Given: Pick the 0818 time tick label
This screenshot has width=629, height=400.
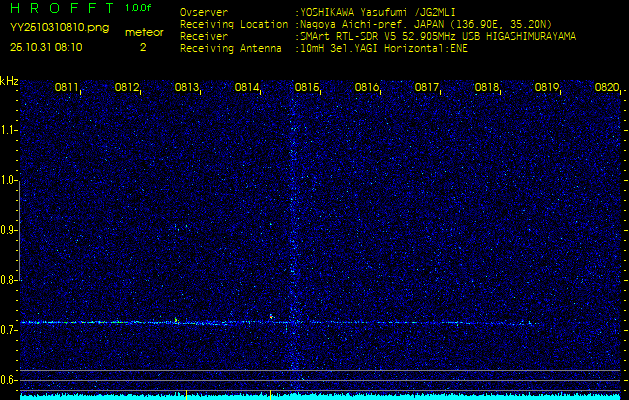Looking at the screenshot, I should (x=487, y=88).
